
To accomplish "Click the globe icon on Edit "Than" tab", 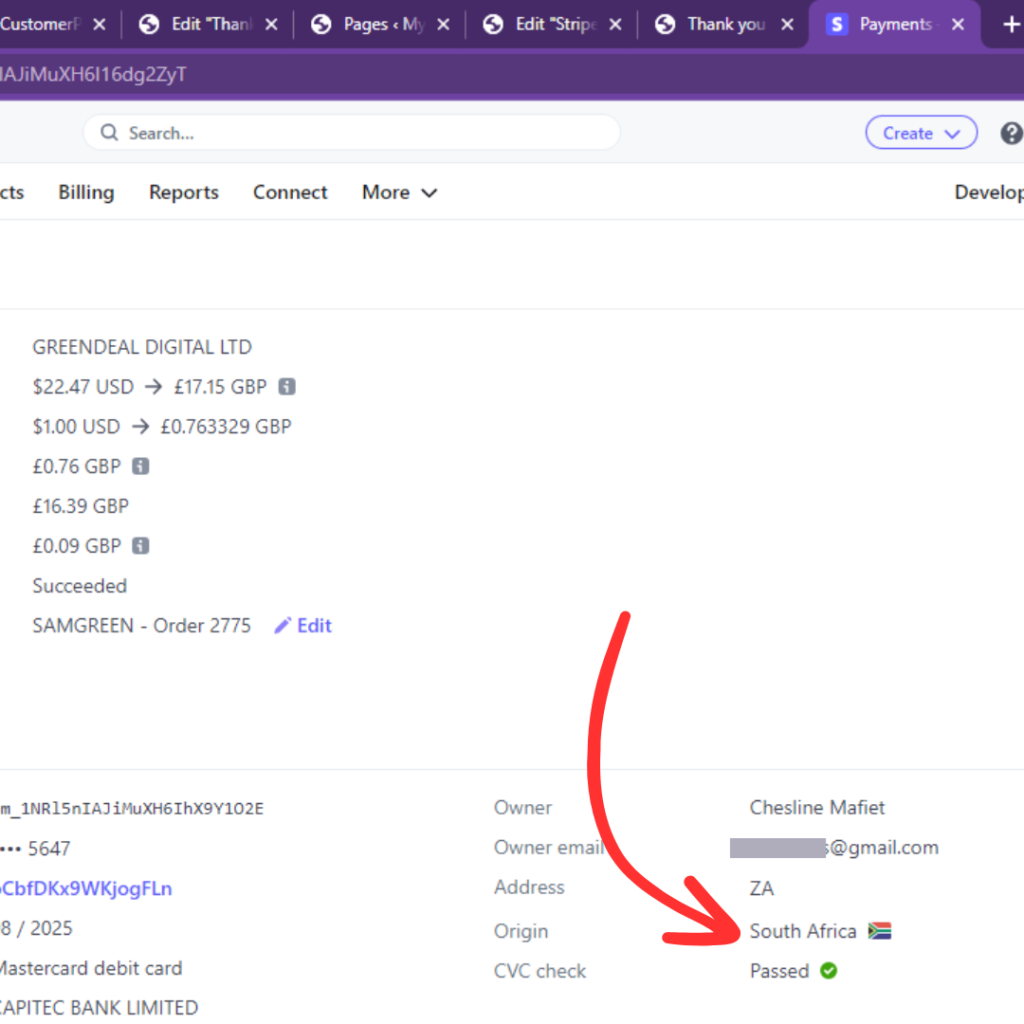I will click(x=149, y=25).
